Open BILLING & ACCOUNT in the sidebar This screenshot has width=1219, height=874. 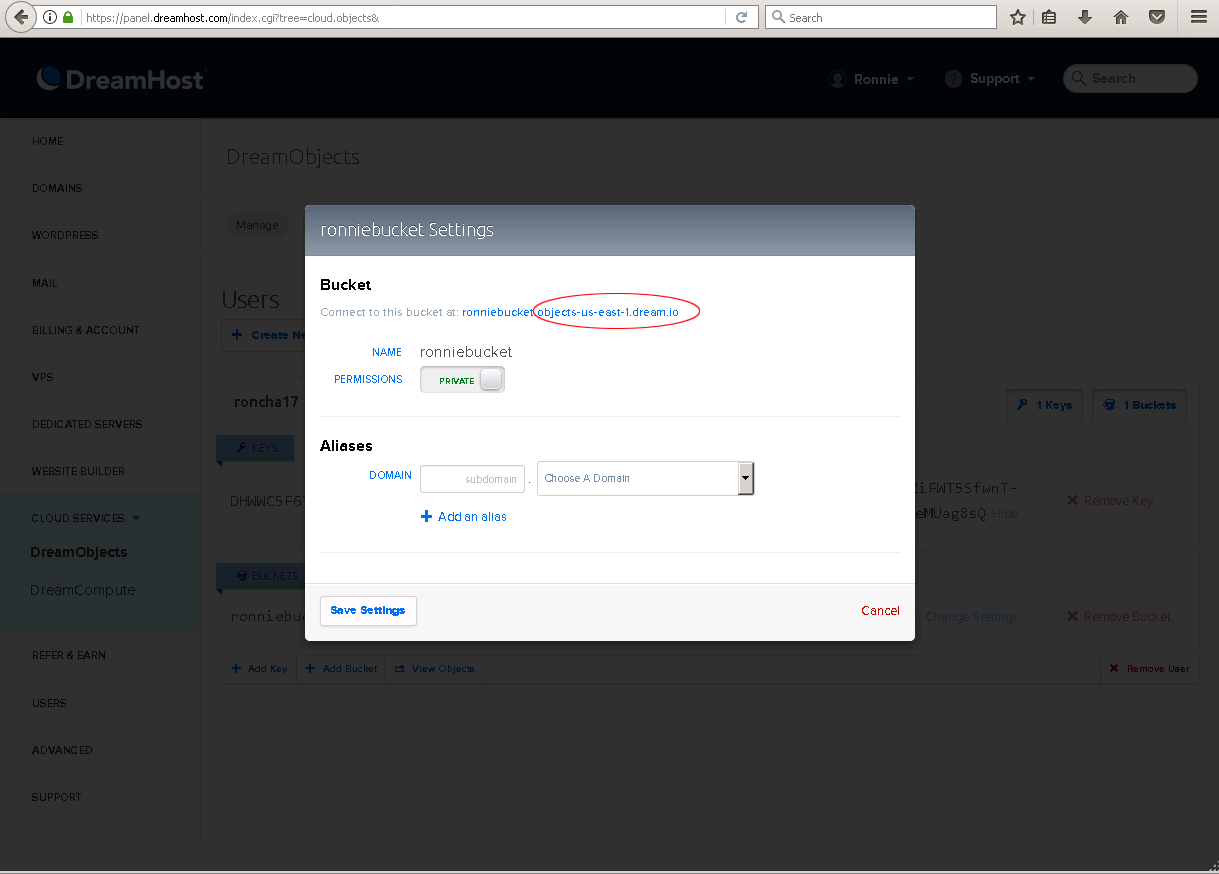pyautogui.click(x=86, y=330)
